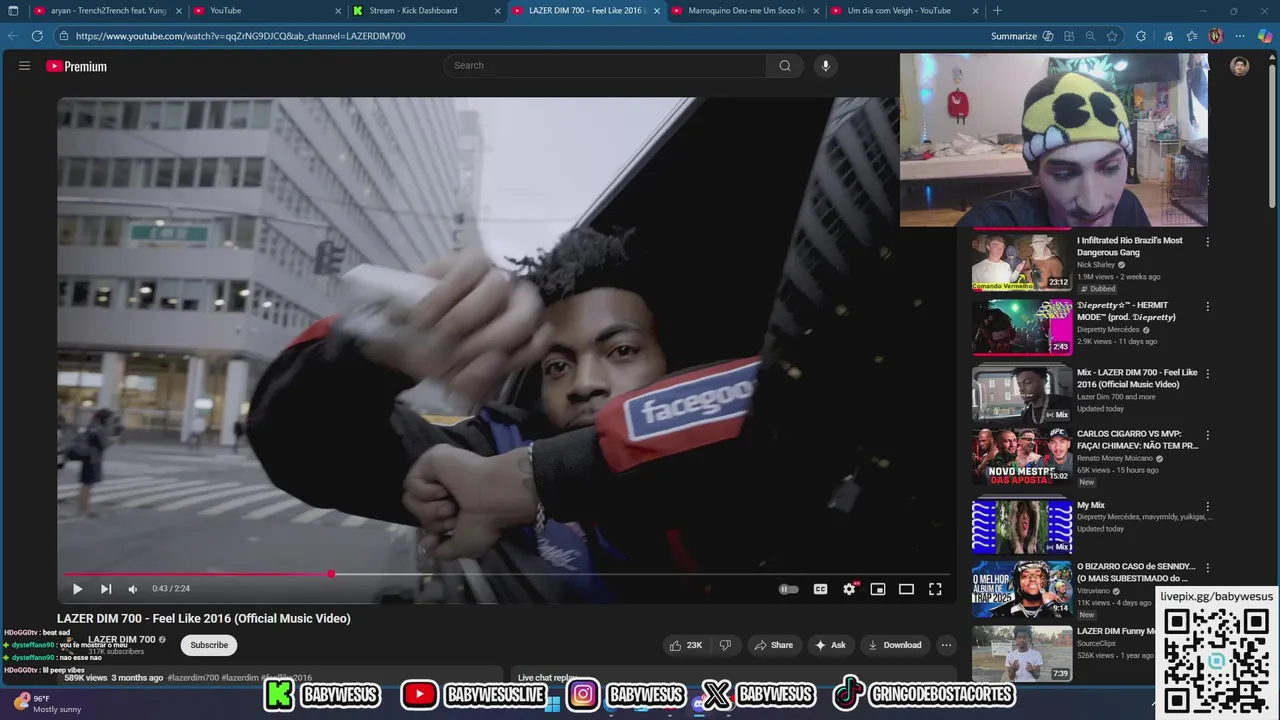This screenshot has width=1280, height=720.
Task: Click the #lazerdim700 hashtag in description
Action: tap(193, 678)
